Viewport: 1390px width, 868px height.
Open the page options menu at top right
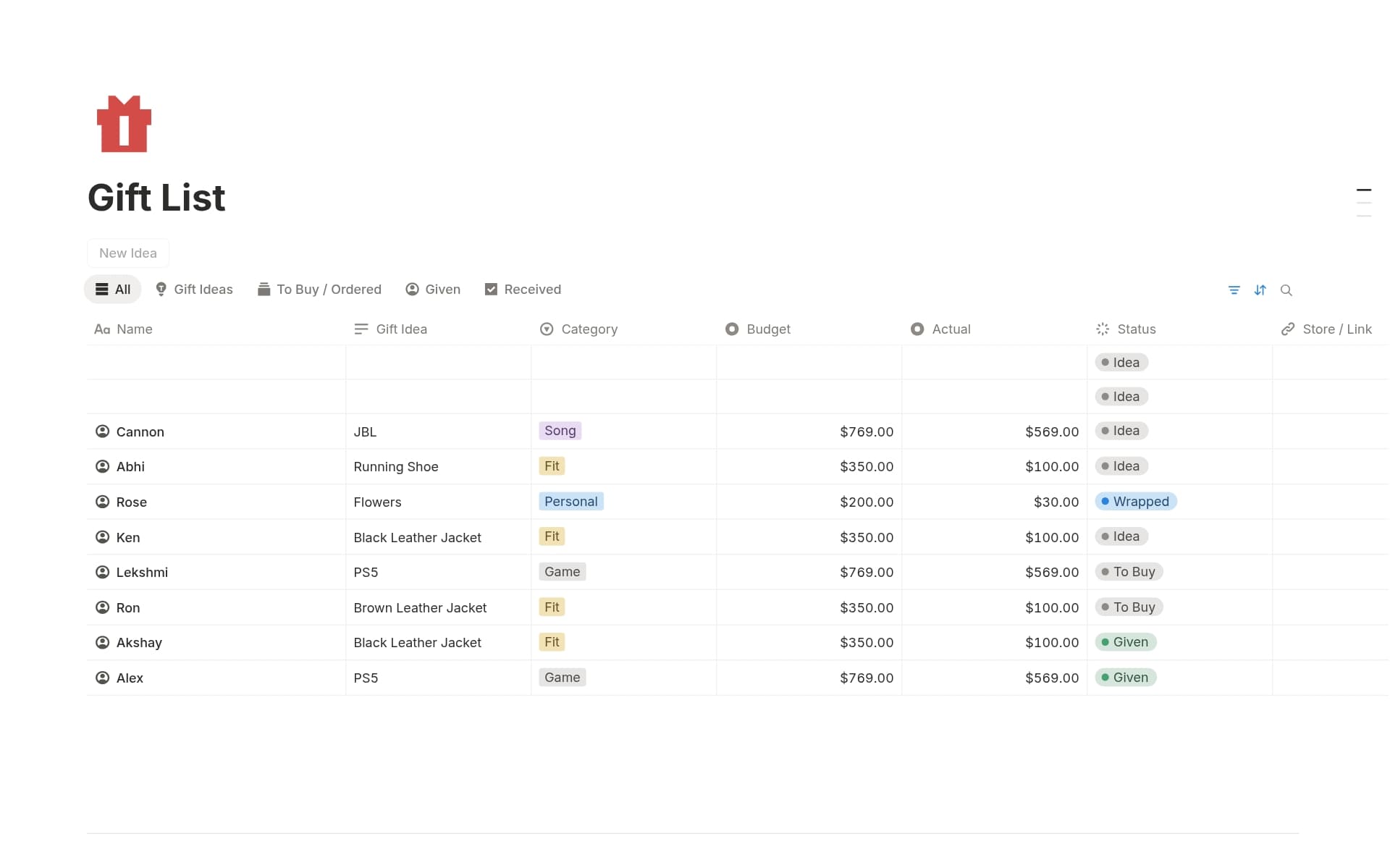pos(1364,201)
